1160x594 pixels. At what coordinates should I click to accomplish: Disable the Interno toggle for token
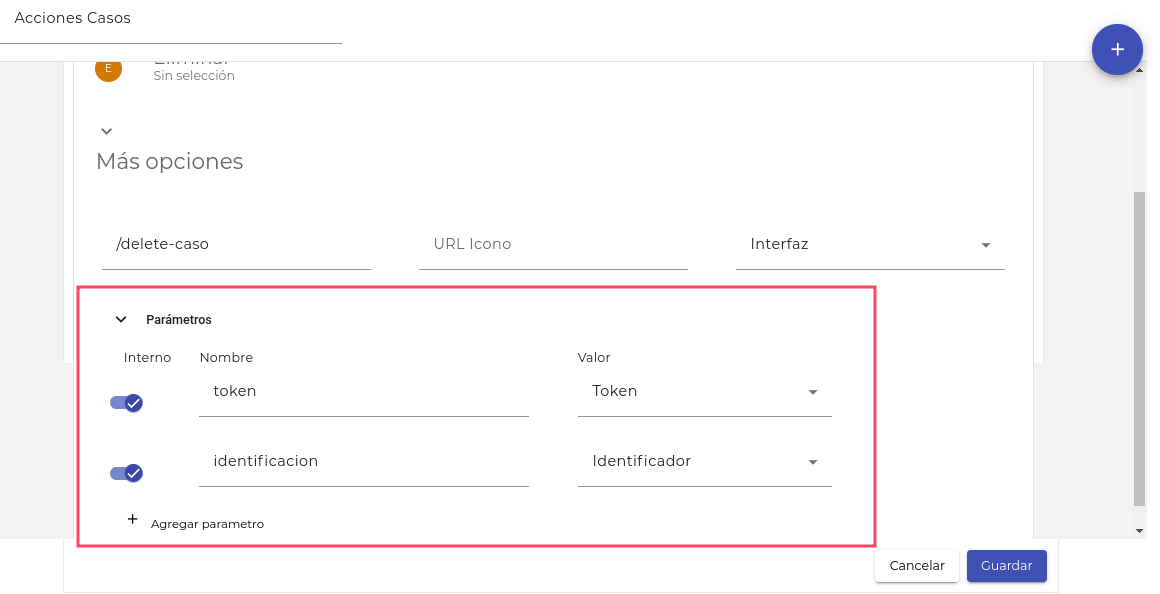127,403
